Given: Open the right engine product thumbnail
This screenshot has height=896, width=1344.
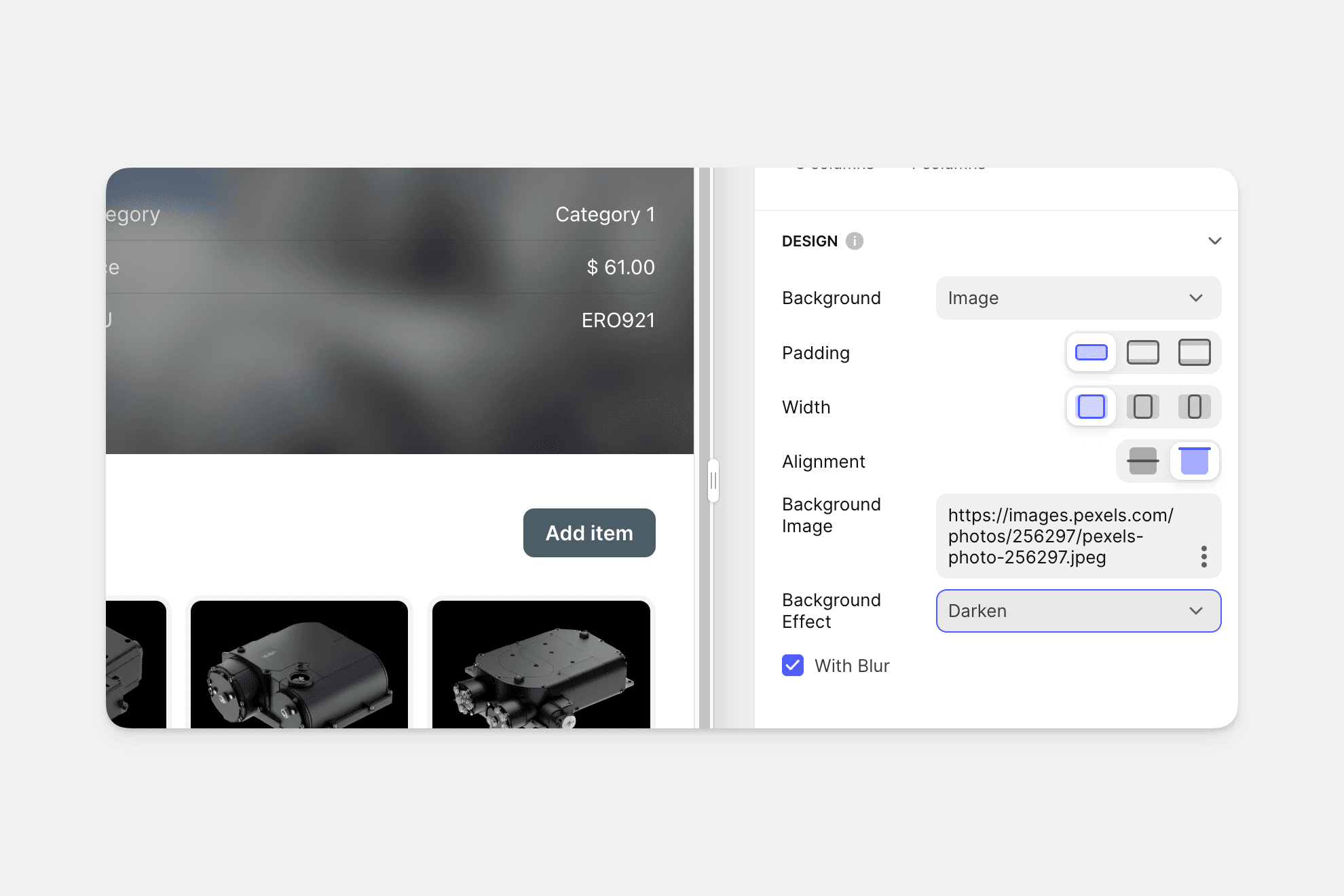Looking at the screenshot, I should pyautogui.click(x=541, y=664).
